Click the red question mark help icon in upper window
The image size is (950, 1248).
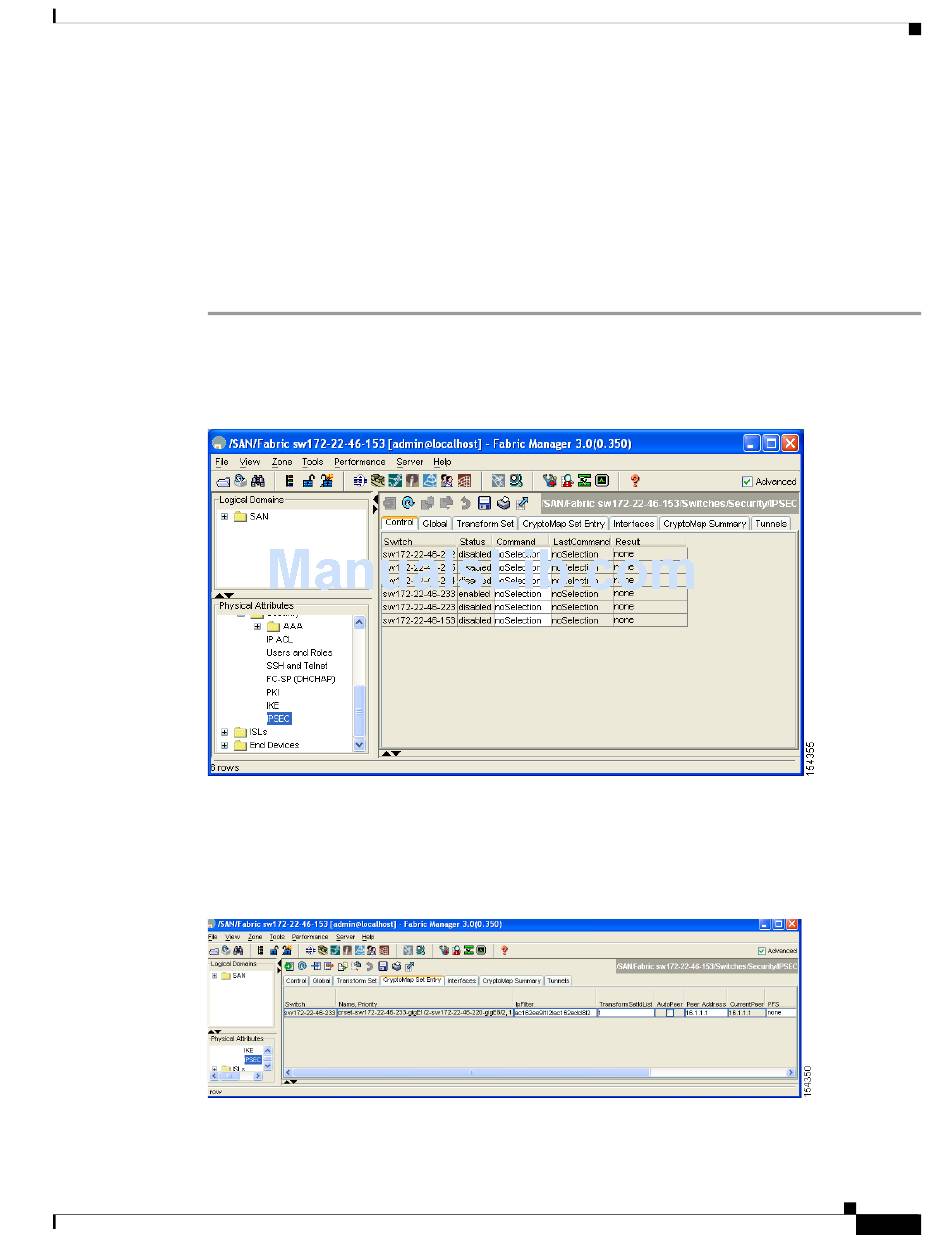[x=634, y=481]
